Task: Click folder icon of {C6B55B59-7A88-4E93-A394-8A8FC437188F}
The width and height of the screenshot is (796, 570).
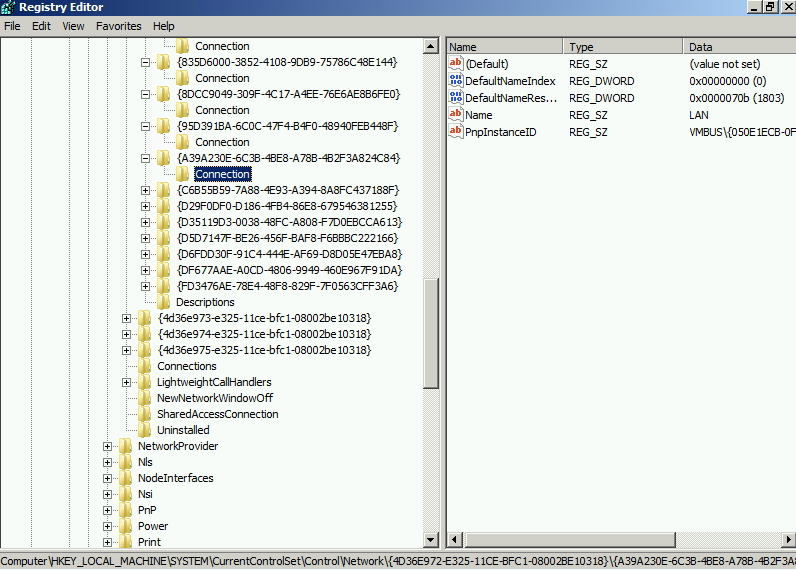Action: pyautogui.click(x=163, y=190)
